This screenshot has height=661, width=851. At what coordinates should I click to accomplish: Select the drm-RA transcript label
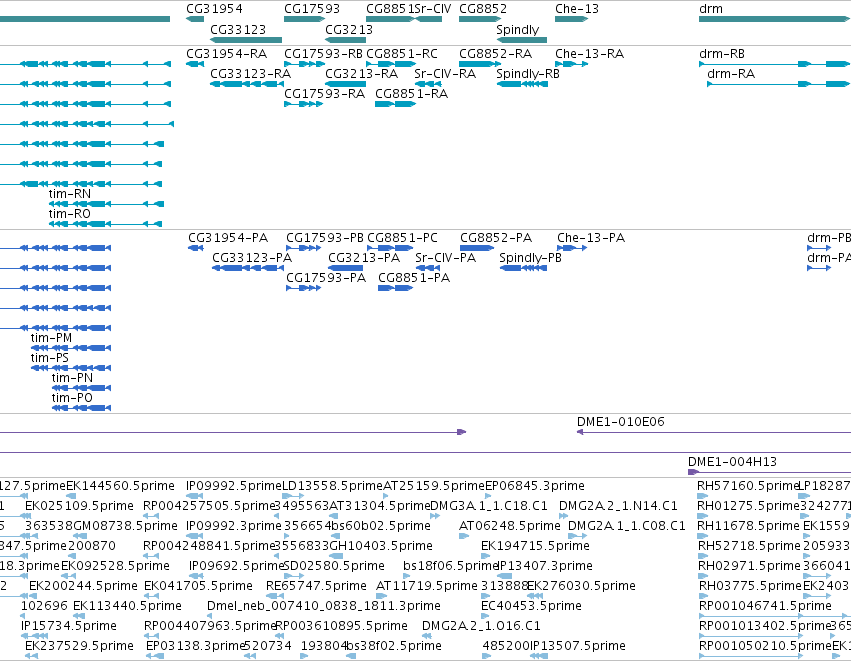click(x=731, y=74)
